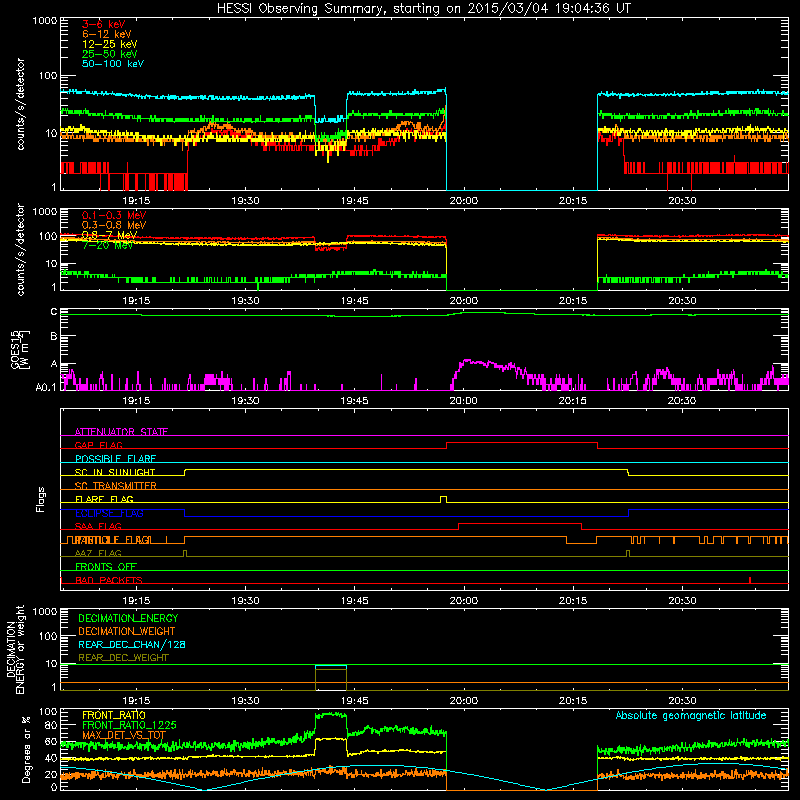800x800 pixels.
Task: Click the 'B' class tick in GOES panel
Action: [x=54, y=337]
